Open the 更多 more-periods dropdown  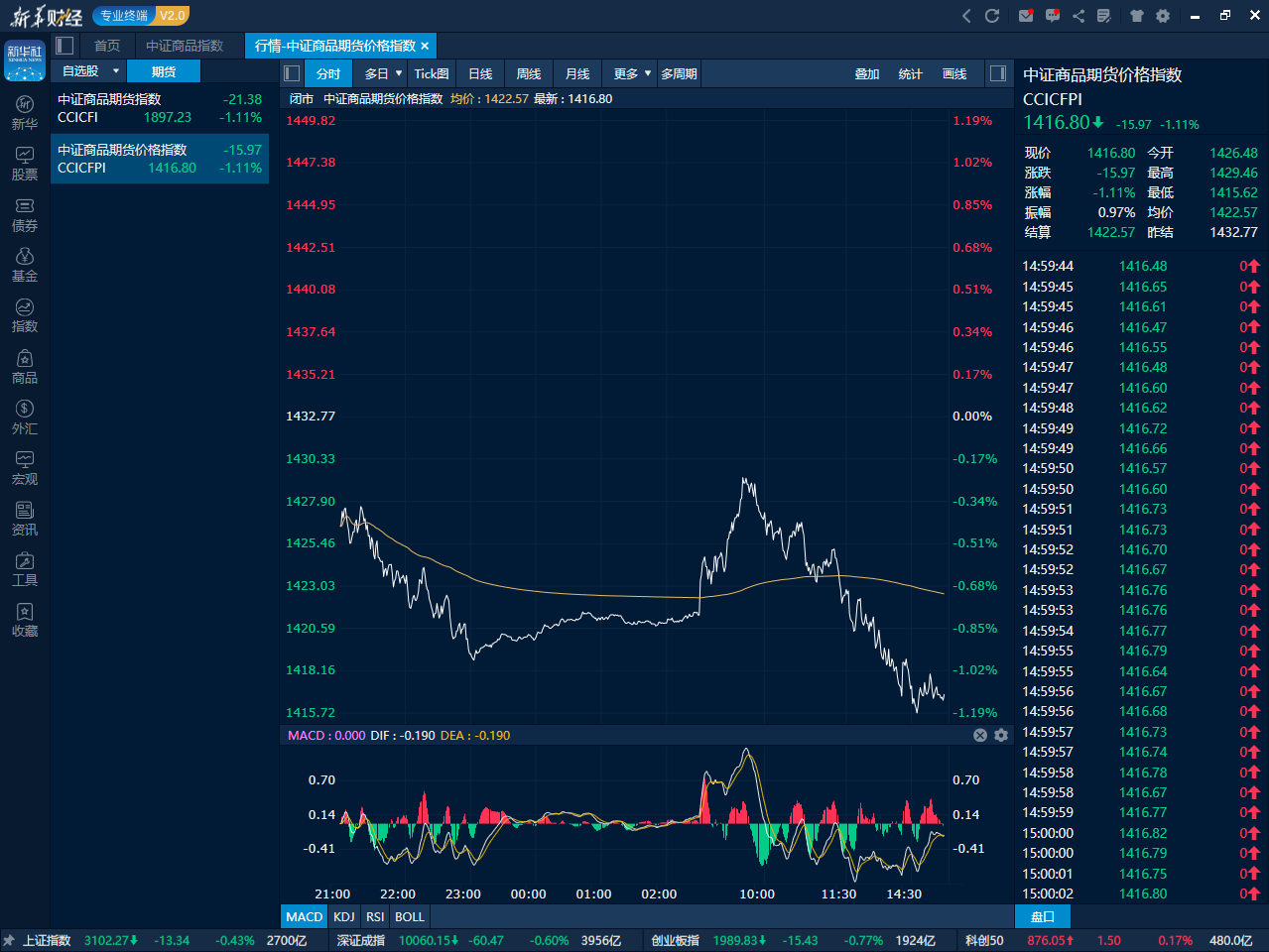pyautogui.click(x=629, y=72)
